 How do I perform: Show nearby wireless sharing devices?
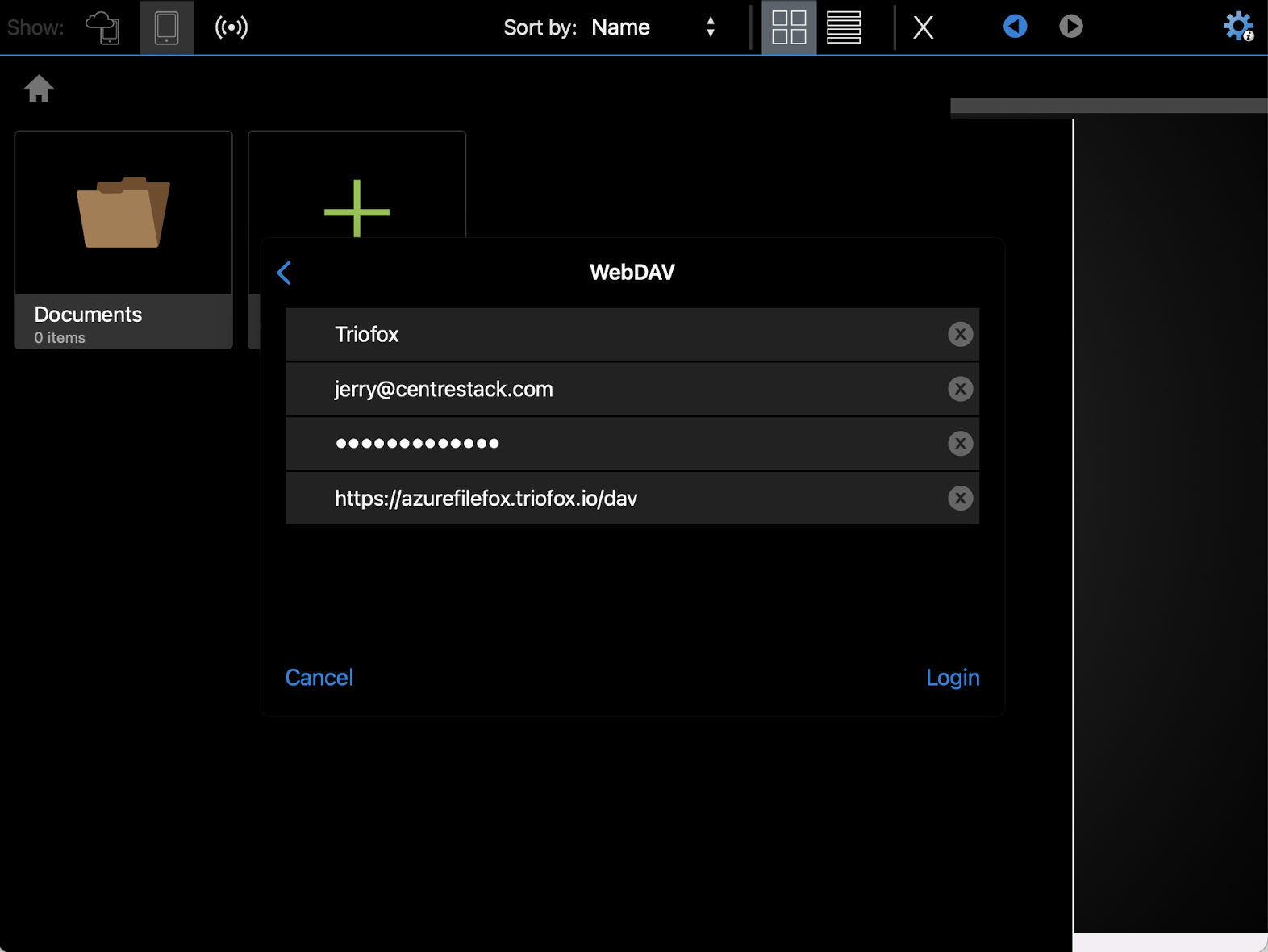pyautogui.click(x=231, y=27)
